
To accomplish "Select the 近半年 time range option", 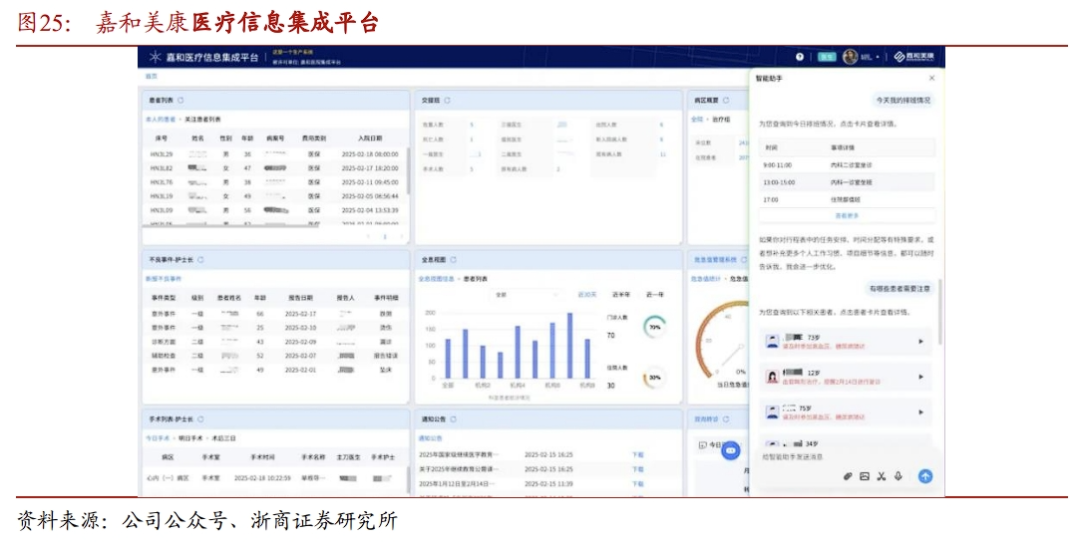I will 620,294.
